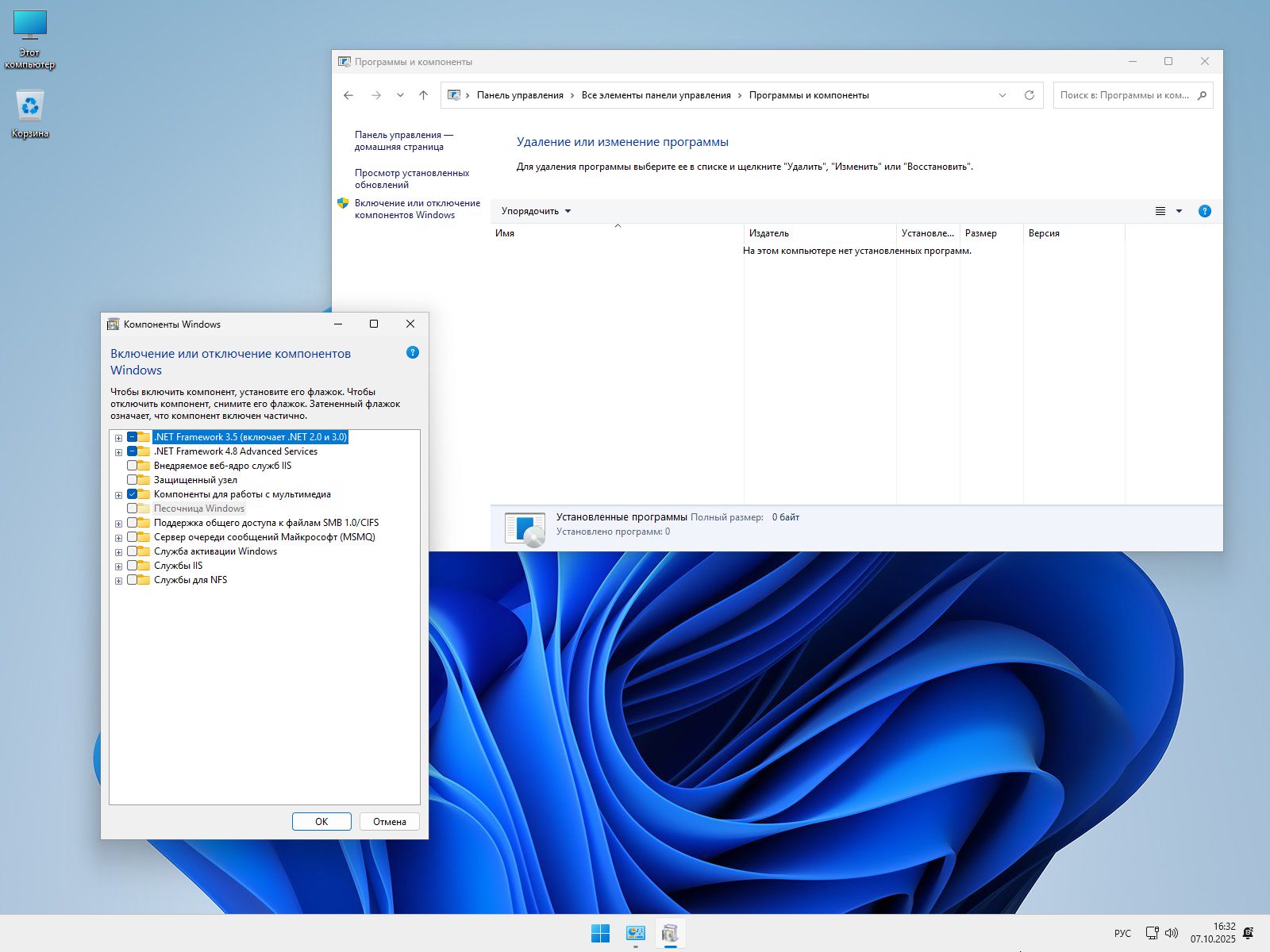Enable the IIS services checkbox
The height and width of the screenshot is (952, 1270).
tap(133, 566)
